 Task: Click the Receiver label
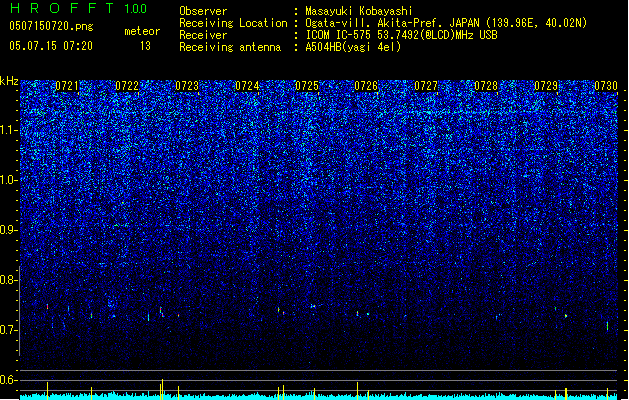click(203, 35)
